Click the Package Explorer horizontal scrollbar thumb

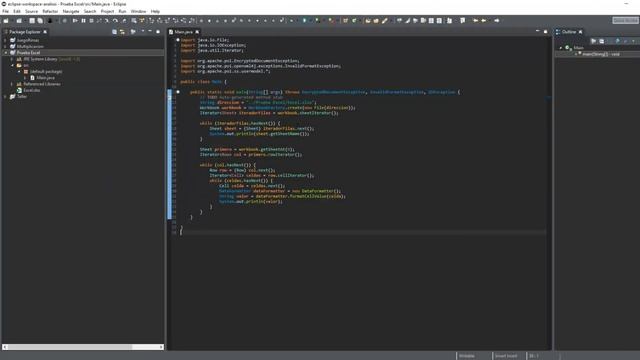tap(69, 347)
